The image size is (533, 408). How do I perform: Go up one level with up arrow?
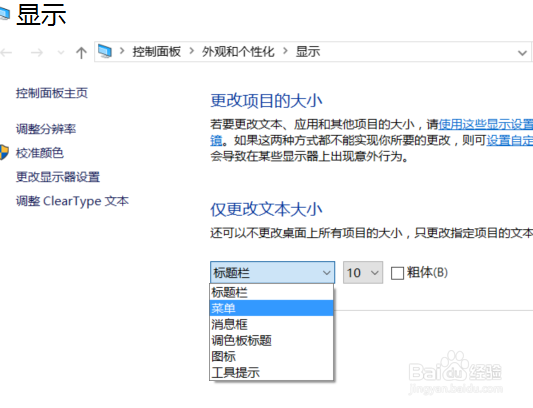point(81,53)
